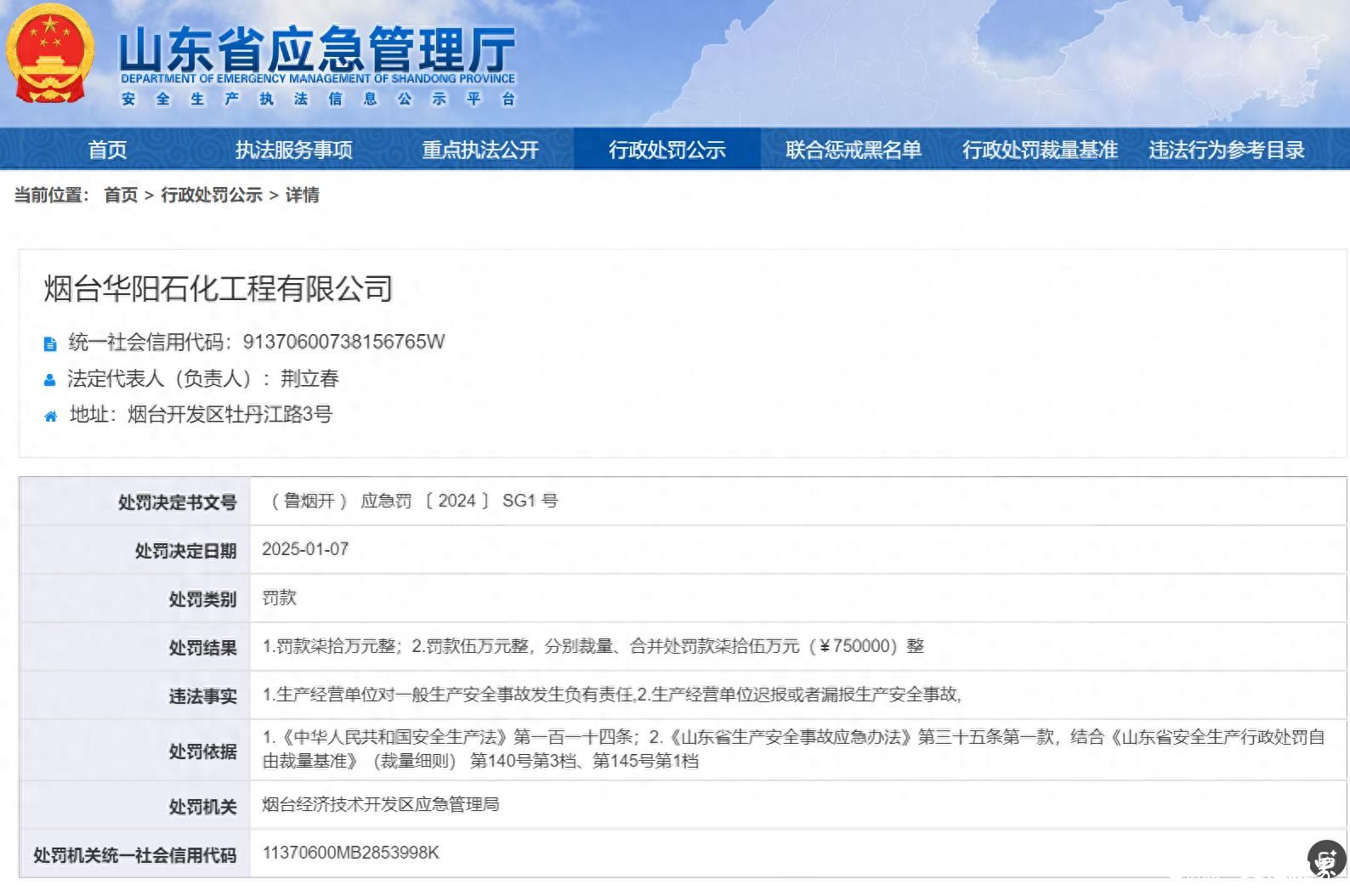Screen dimensions: 1350x896
Task: Click the date value 2025-01-07
Action: [x=305, y=549]
